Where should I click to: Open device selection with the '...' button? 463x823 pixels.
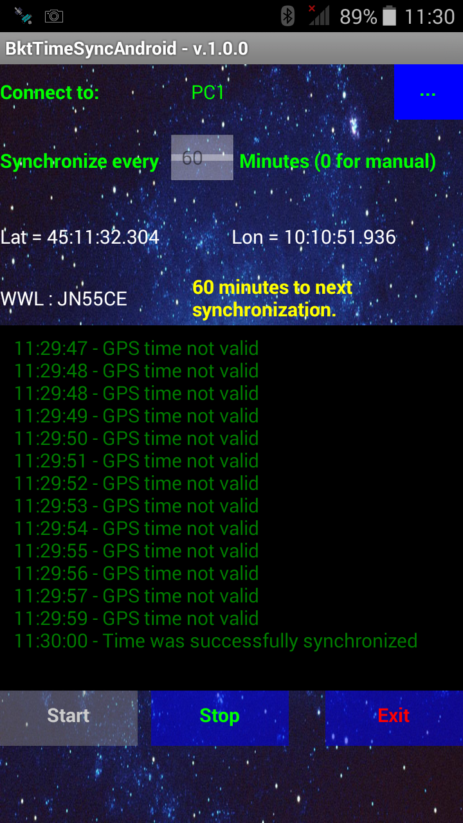428,92
